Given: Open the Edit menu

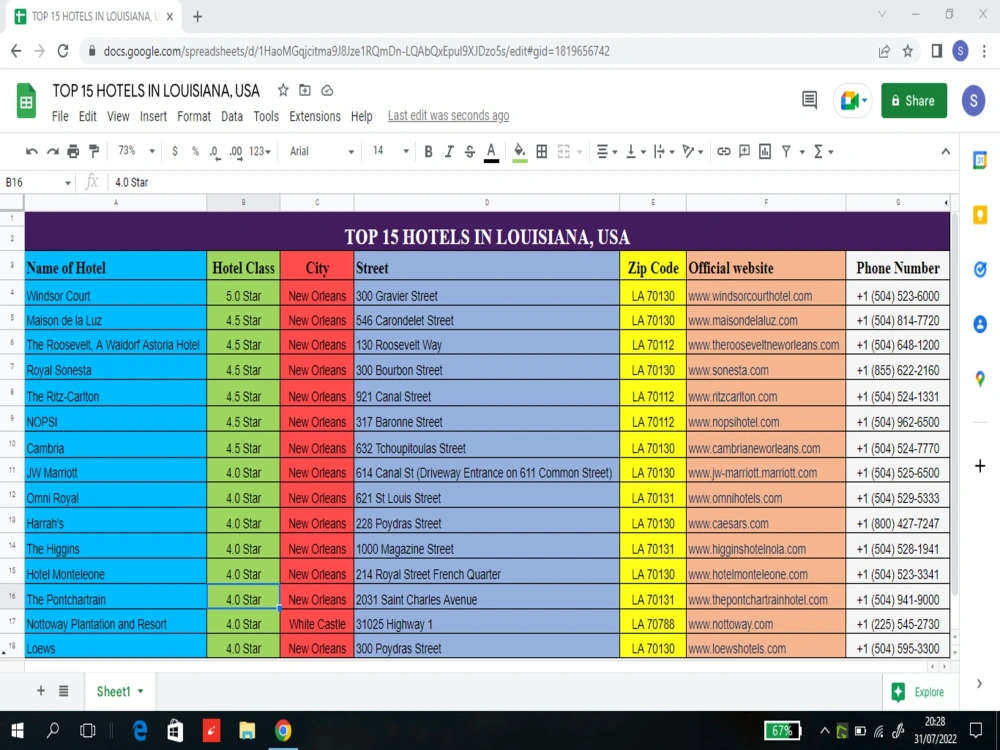Looking at the screenshot, I should [x=87, y=116].
